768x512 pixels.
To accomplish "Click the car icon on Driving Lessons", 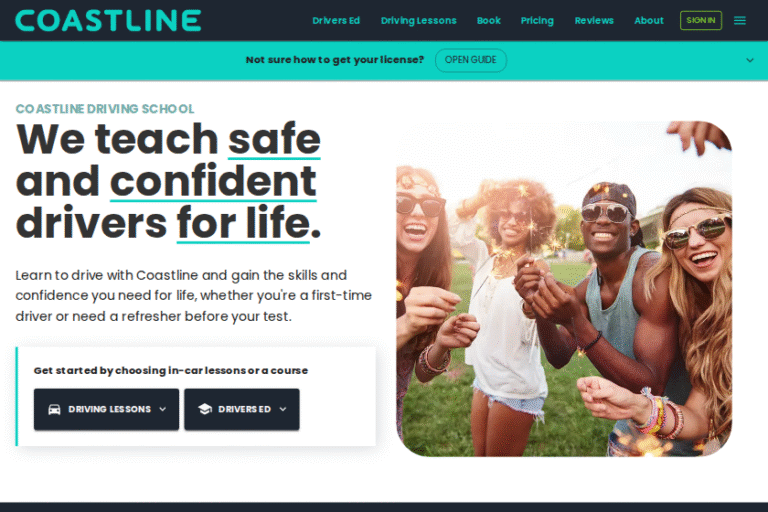I will click(x=54, y=409).
